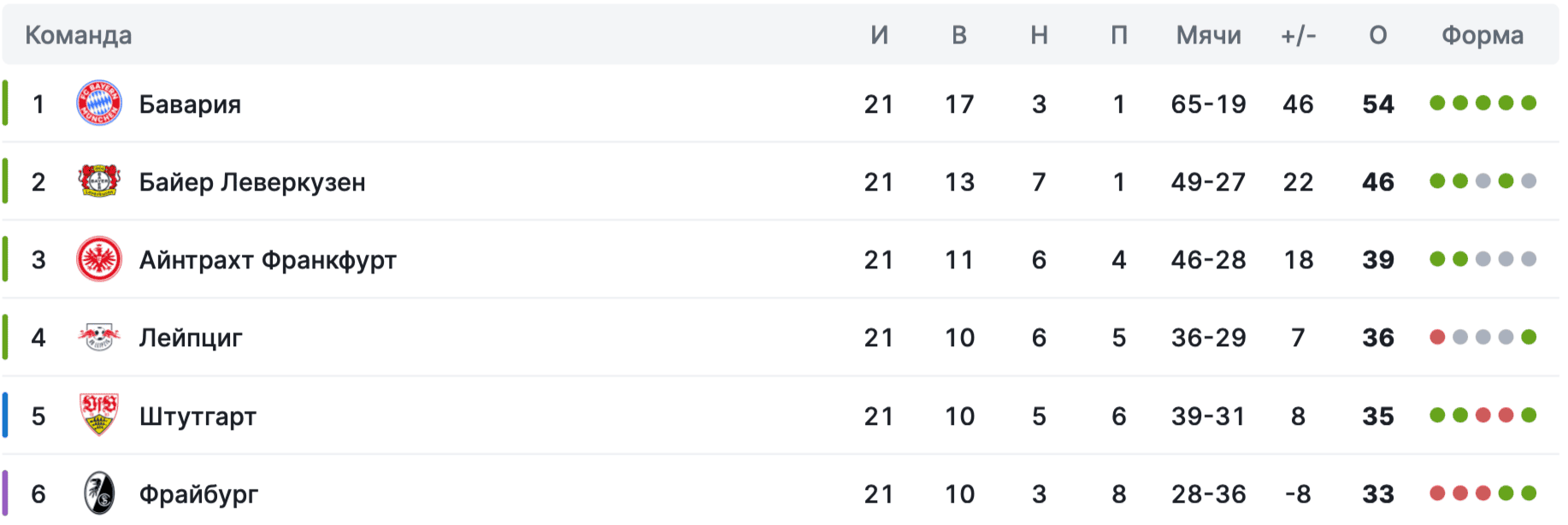Sort table by the О points column
The width and height of the screenshot is (1568, 525).
[x=1377, y=35]
